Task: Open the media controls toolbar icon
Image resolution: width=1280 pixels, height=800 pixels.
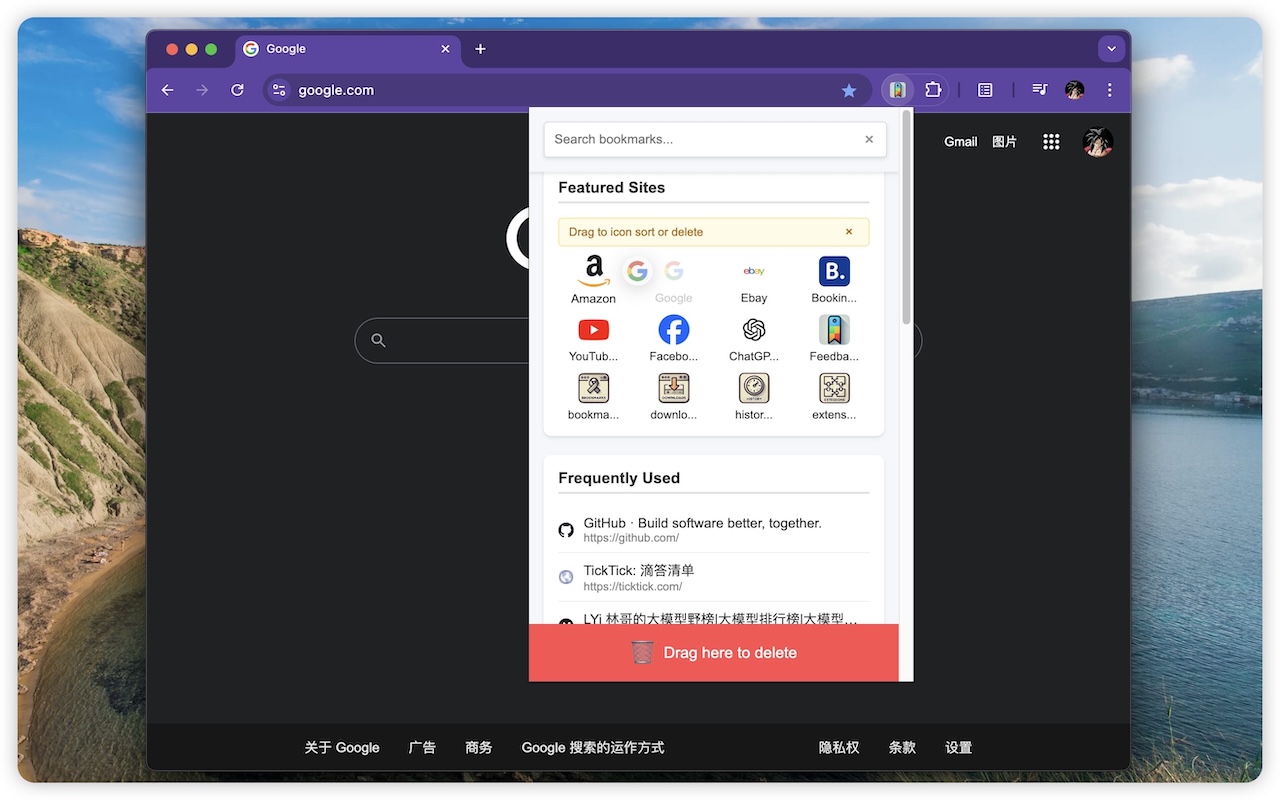Action: (x=1040, y=90)
